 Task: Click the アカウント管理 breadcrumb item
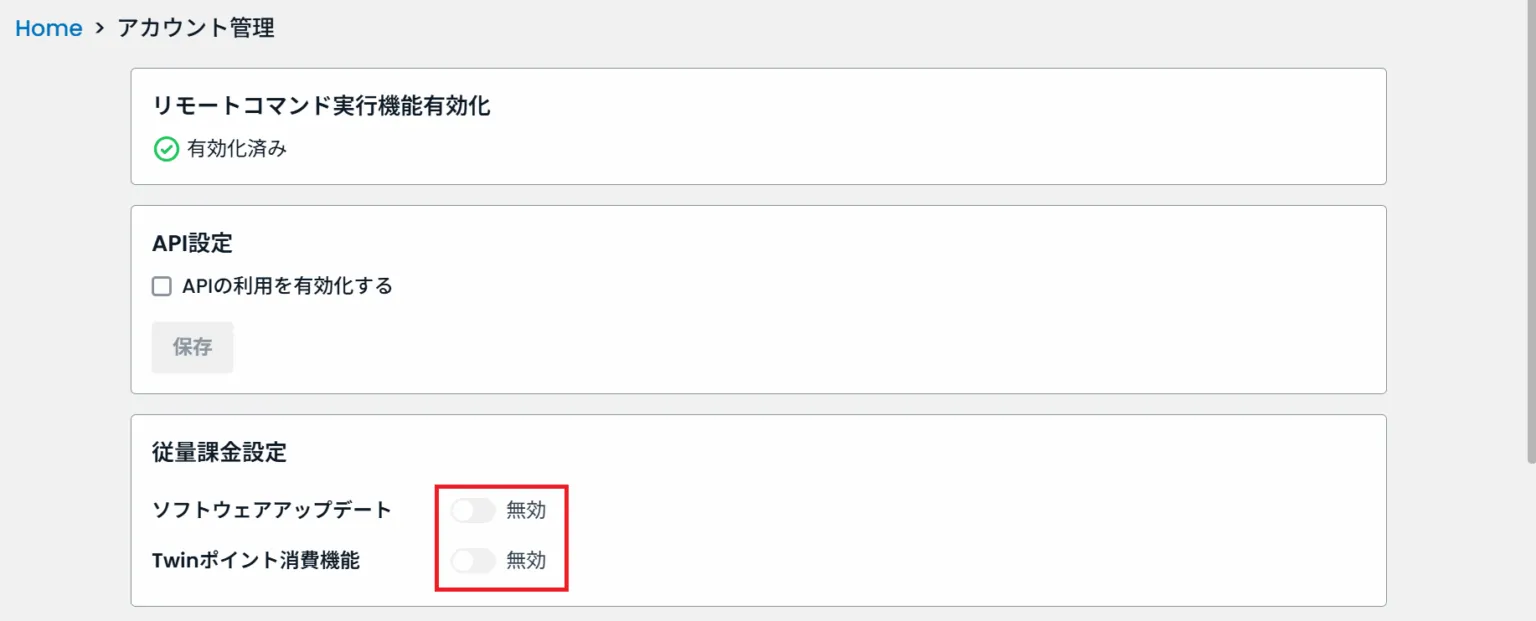[196, 28]
